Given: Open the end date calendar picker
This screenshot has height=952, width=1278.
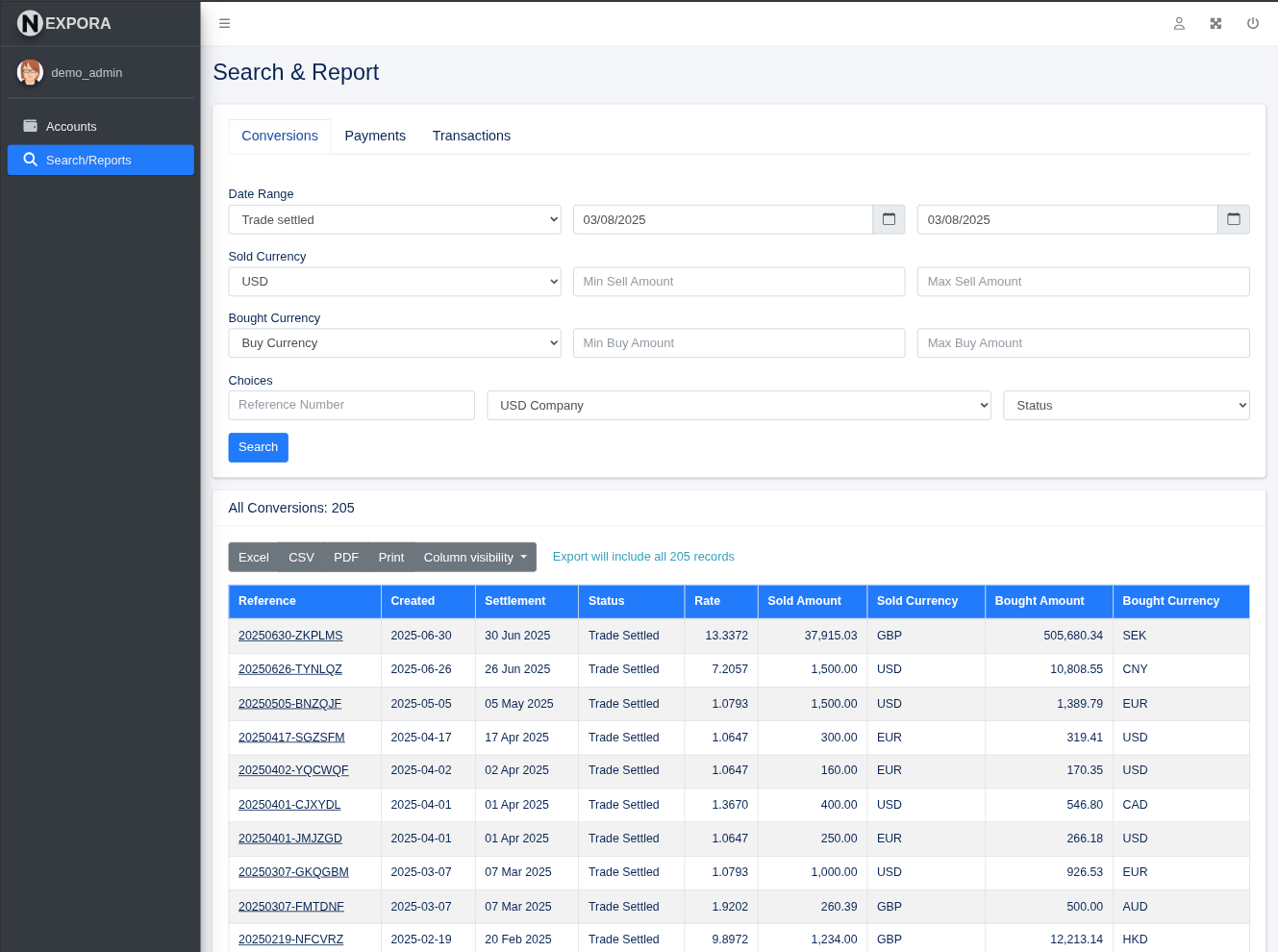Looking at the screenshot, I should point(1232,219).
